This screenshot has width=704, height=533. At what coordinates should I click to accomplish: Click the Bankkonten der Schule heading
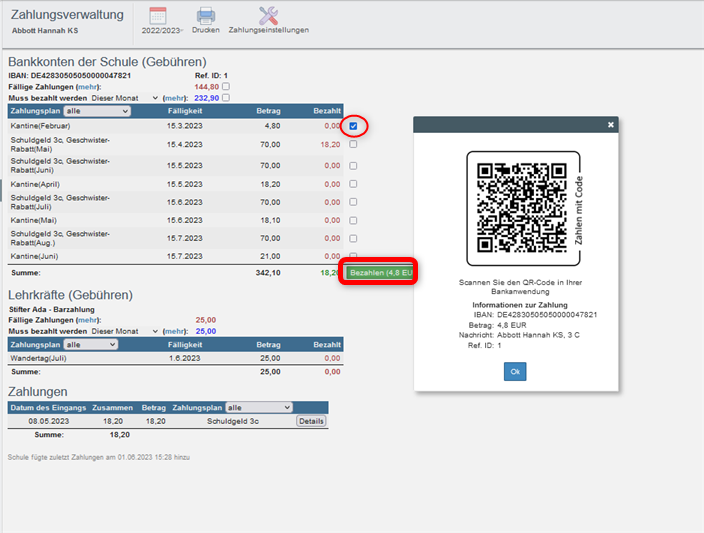pyautogui.click(x=107, y=62)
